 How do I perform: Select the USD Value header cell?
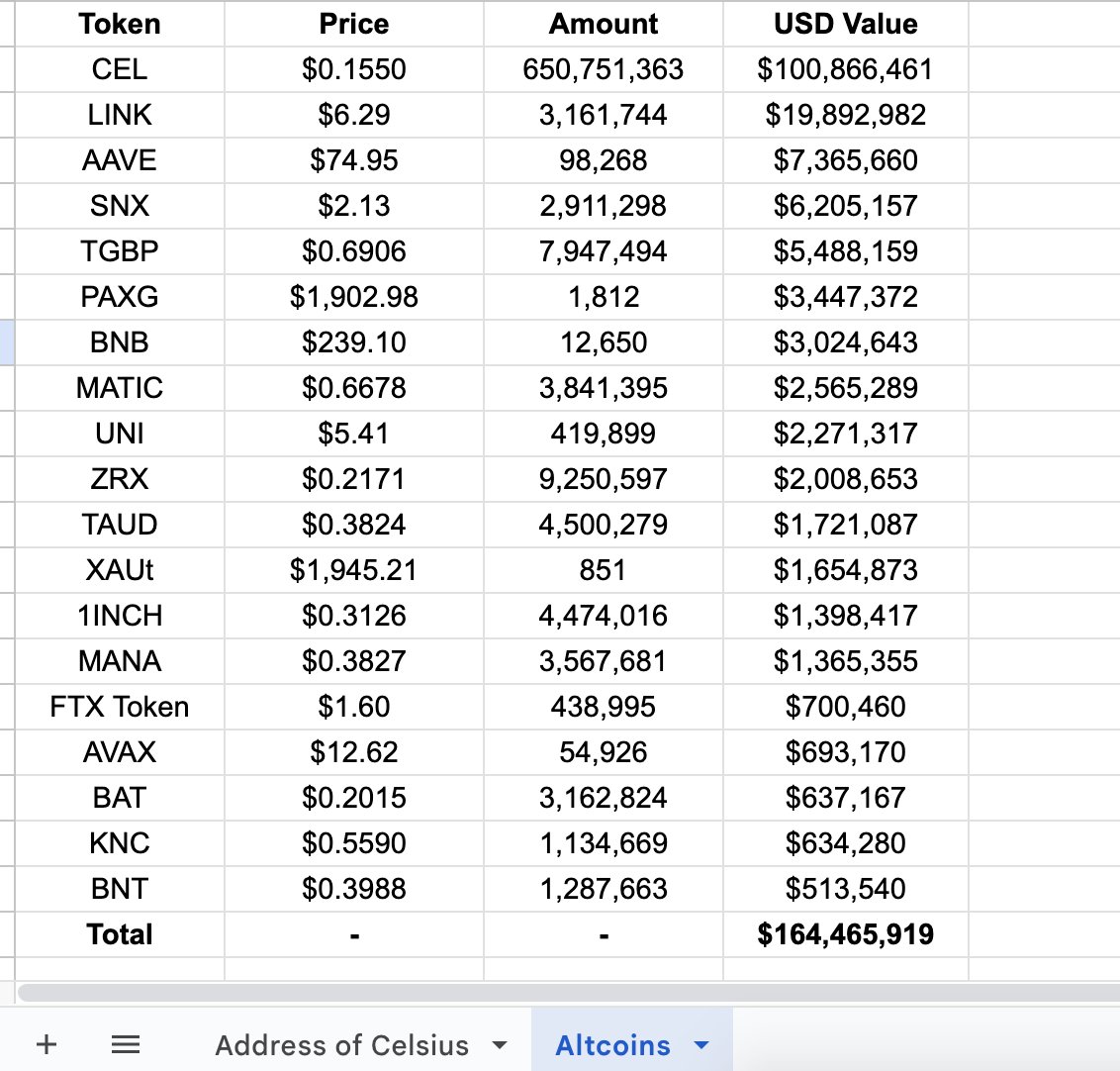tap(846, 24)
